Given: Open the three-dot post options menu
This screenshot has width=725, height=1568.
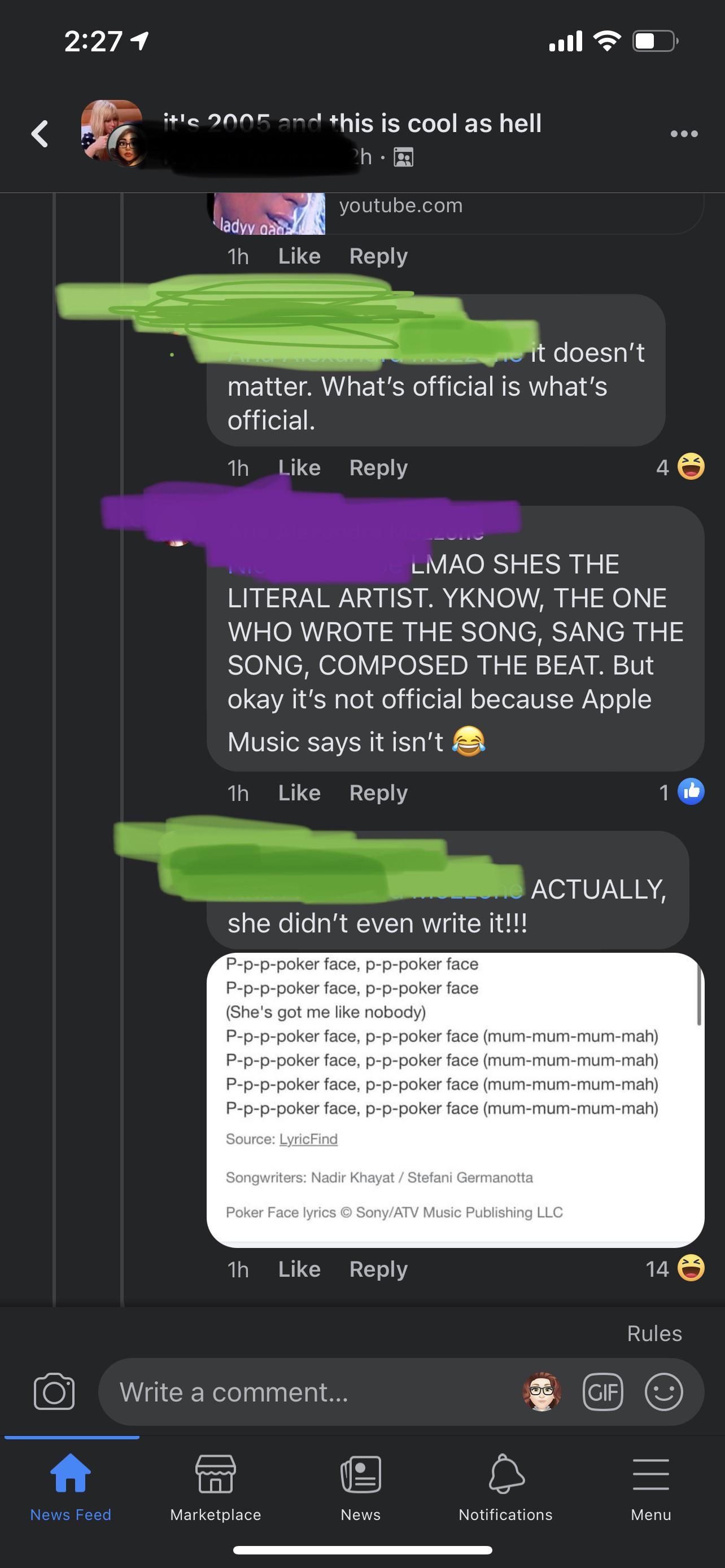Looking at the screenshot, I should pyautogui.click(x=684, y=134).
